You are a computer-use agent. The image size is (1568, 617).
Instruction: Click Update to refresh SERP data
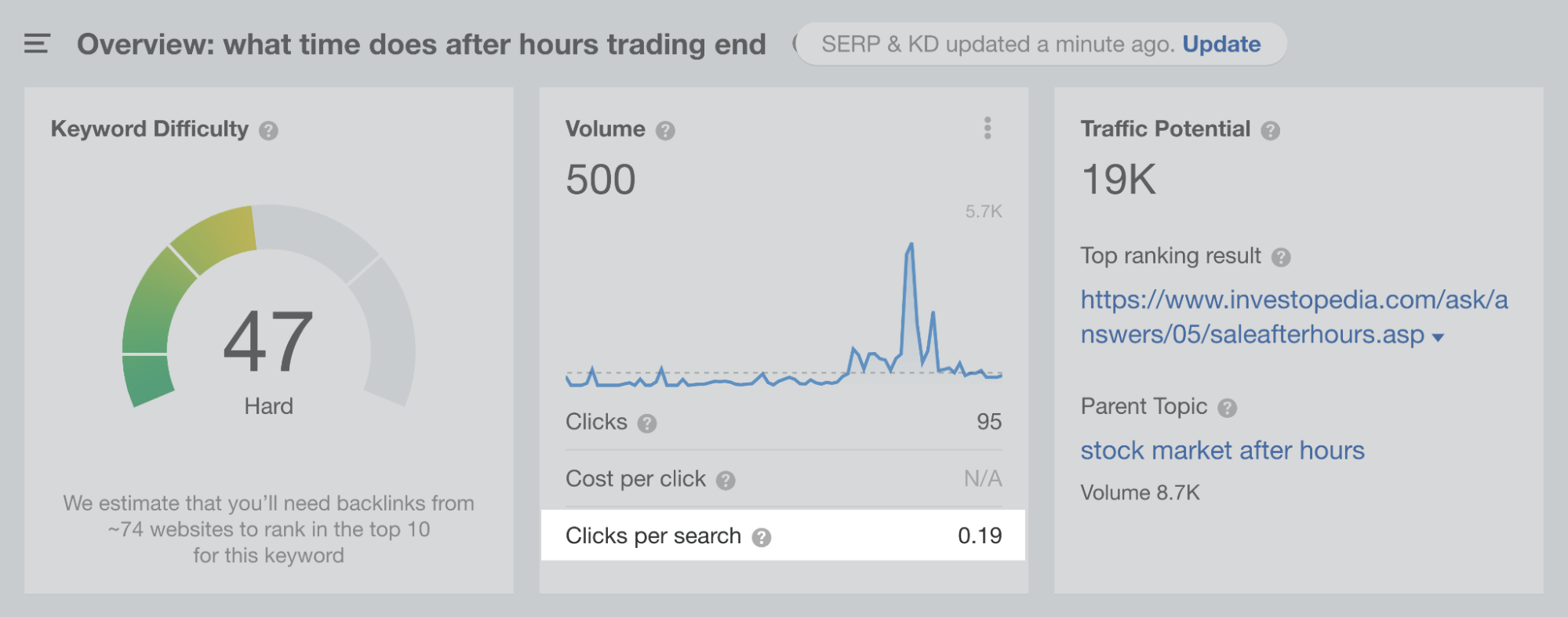click(x=1221, y=44)
